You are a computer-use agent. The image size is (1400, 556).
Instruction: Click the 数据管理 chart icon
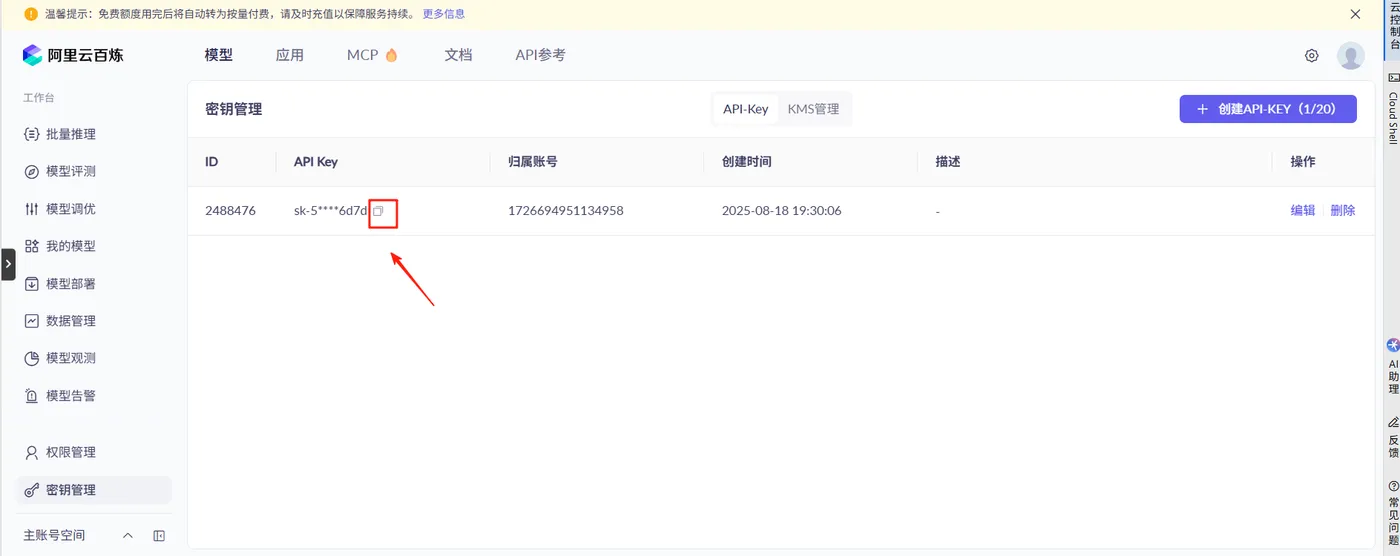(32, 321)
